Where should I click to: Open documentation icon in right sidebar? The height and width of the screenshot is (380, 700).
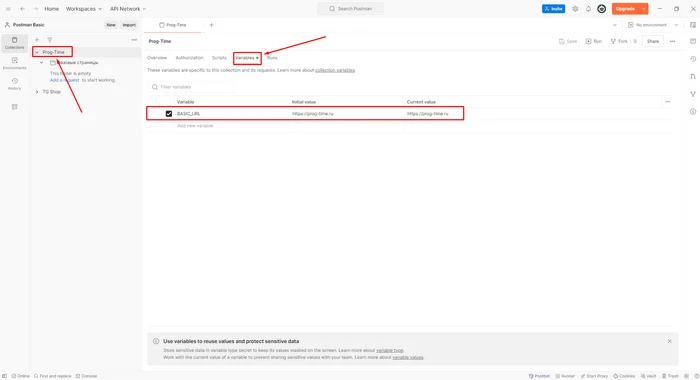693,41
